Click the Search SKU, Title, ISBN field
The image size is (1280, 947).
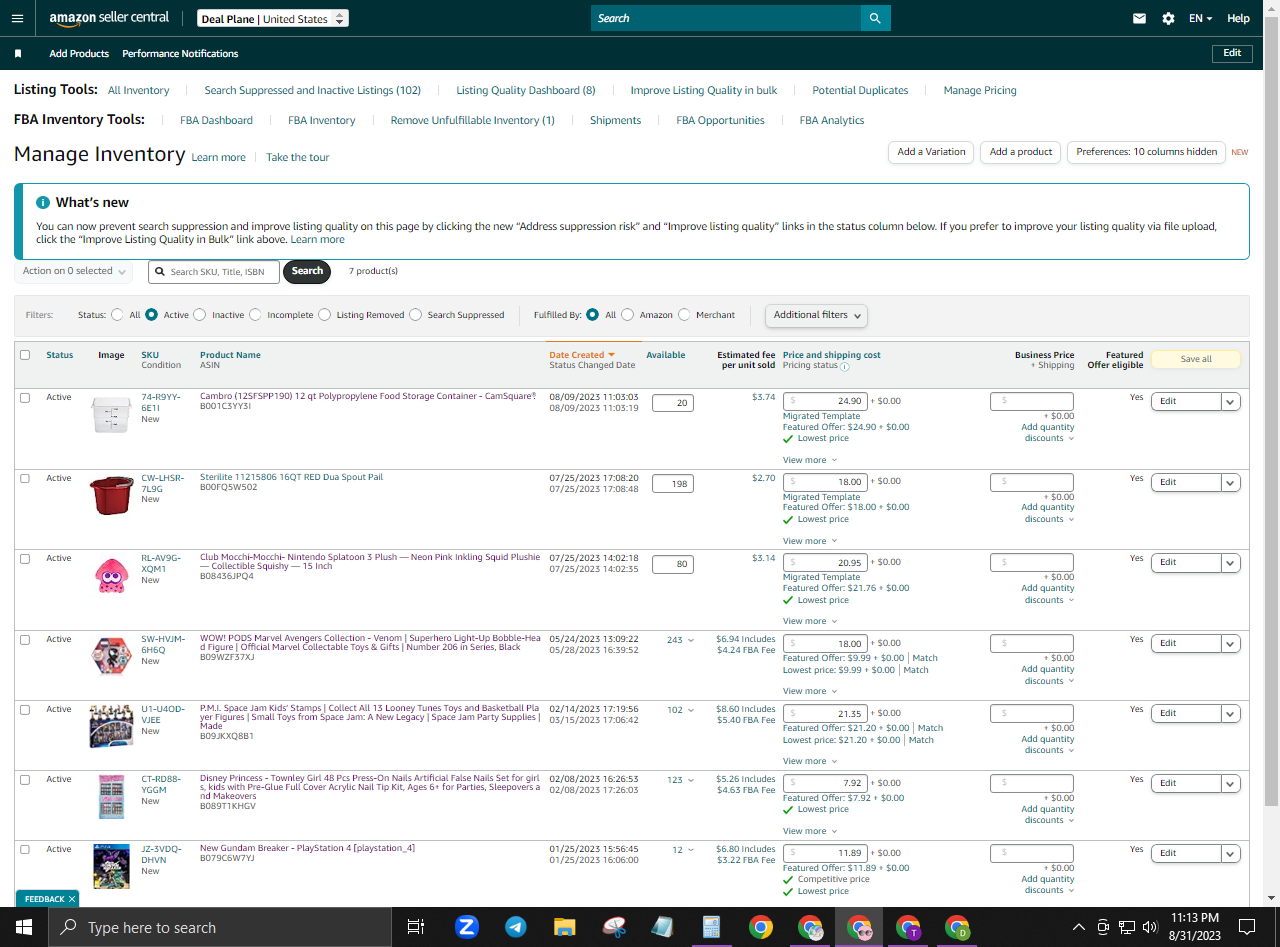click(x=214, y=272)
